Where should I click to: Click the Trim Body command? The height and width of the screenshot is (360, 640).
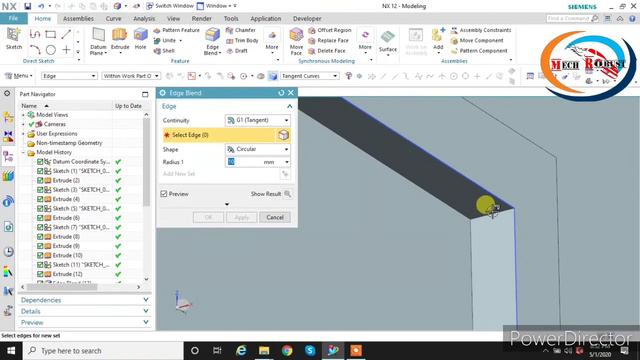click(x=242, y=40)
